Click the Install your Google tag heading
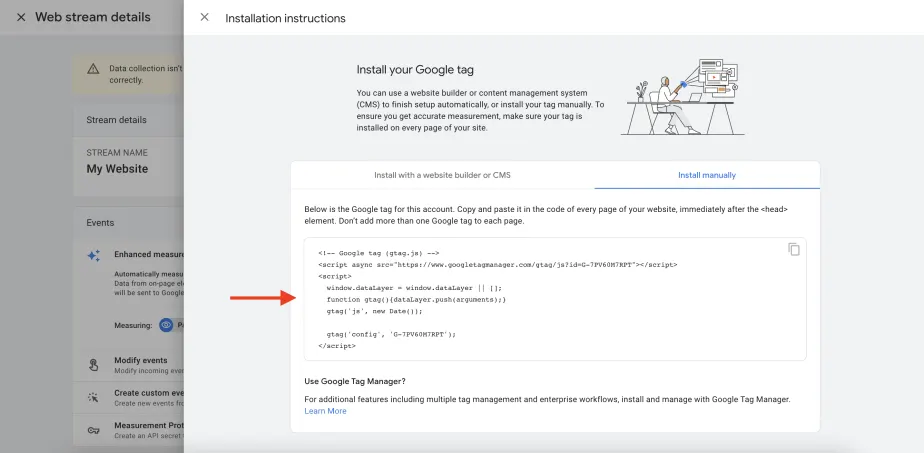The height and width of the screenshot is (453, 924). point(415,70)
